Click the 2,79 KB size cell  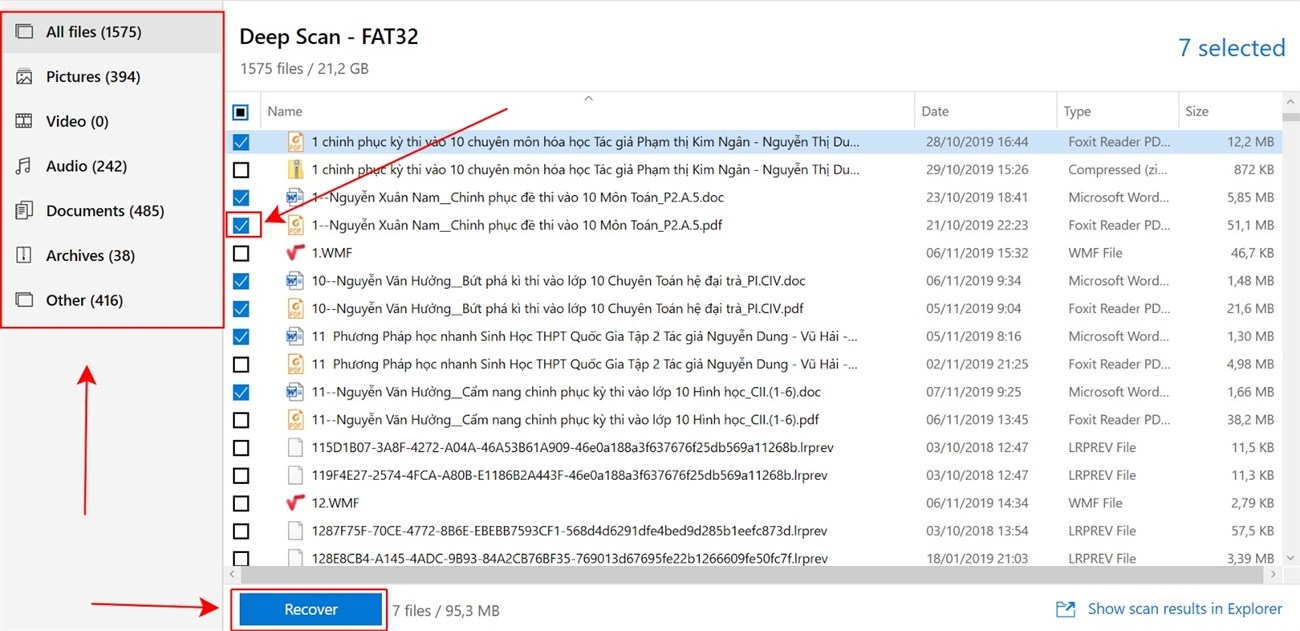coord(1252,503)
